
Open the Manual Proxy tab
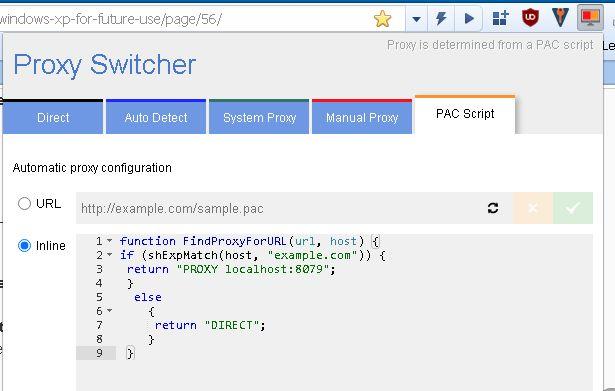(x=362, y=117)
